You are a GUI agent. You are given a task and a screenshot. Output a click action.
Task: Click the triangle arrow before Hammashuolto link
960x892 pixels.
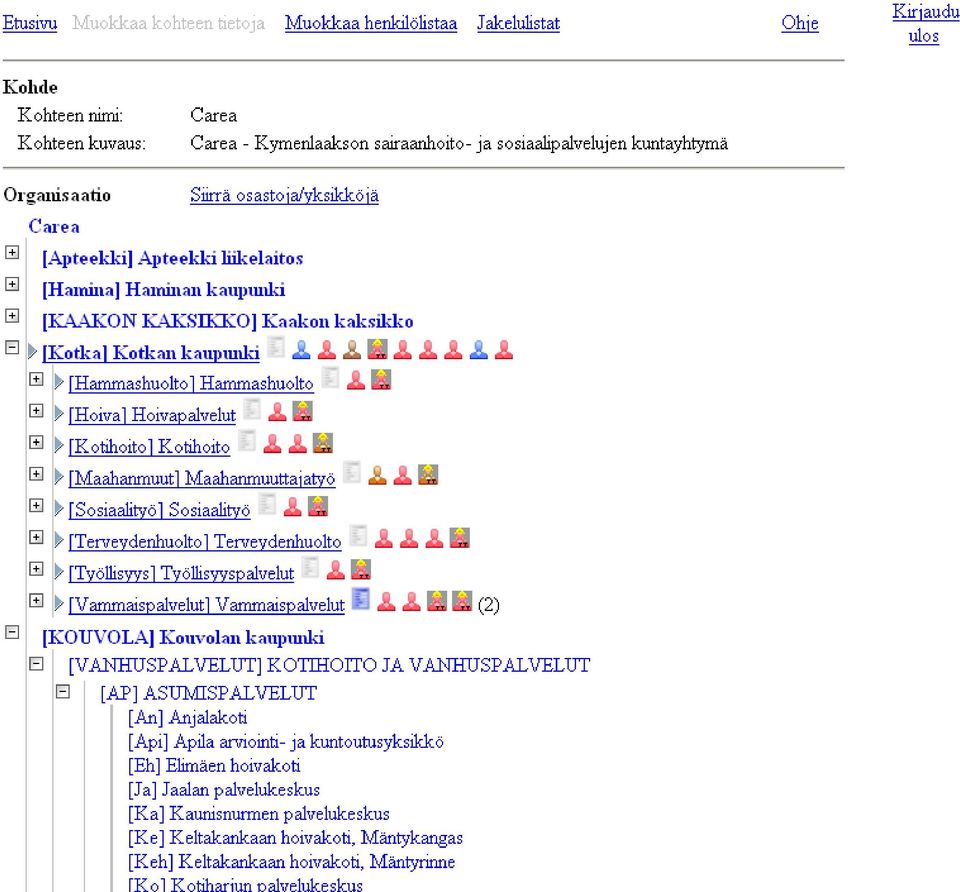59,382
